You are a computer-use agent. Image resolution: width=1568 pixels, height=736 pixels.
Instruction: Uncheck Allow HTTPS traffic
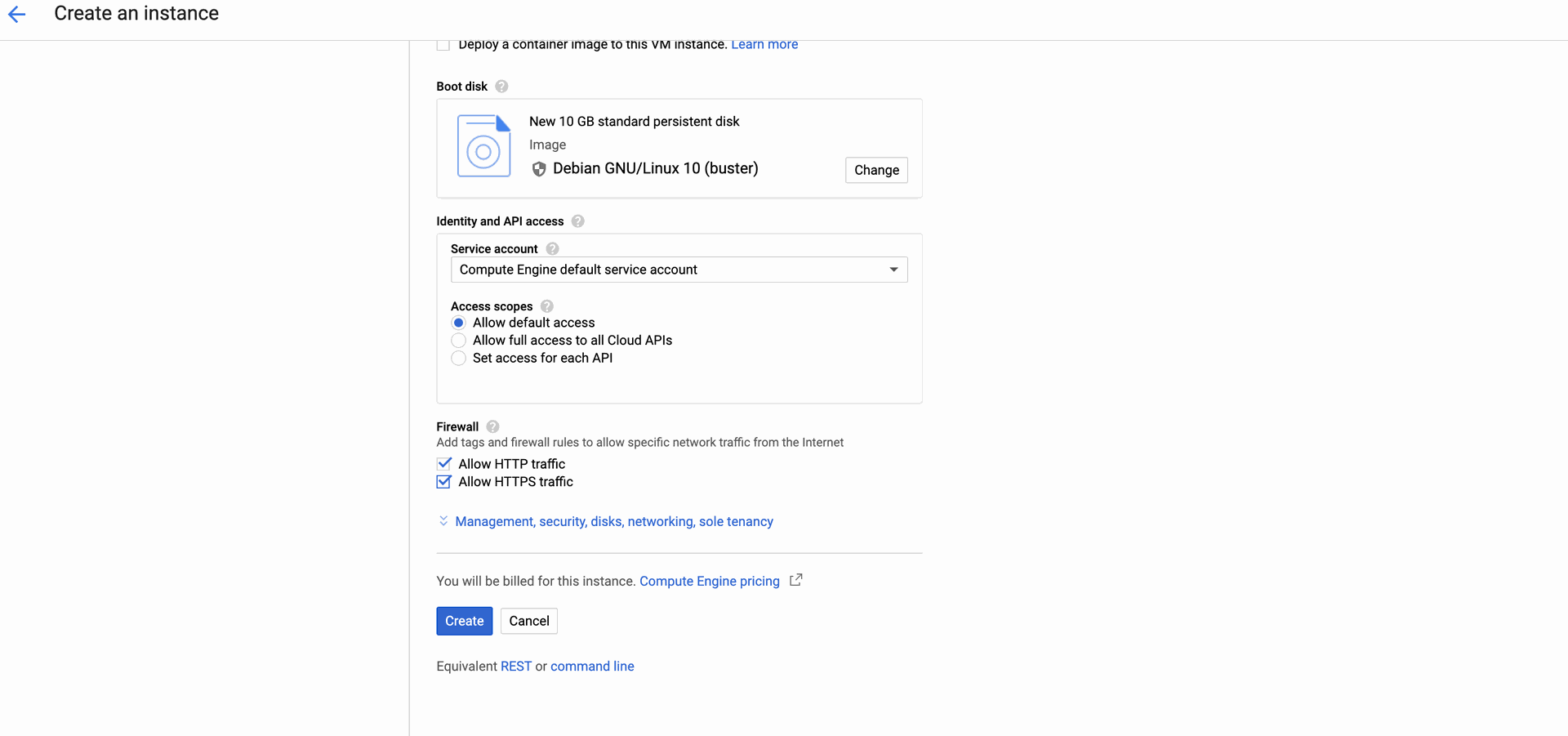click(443, 482)
